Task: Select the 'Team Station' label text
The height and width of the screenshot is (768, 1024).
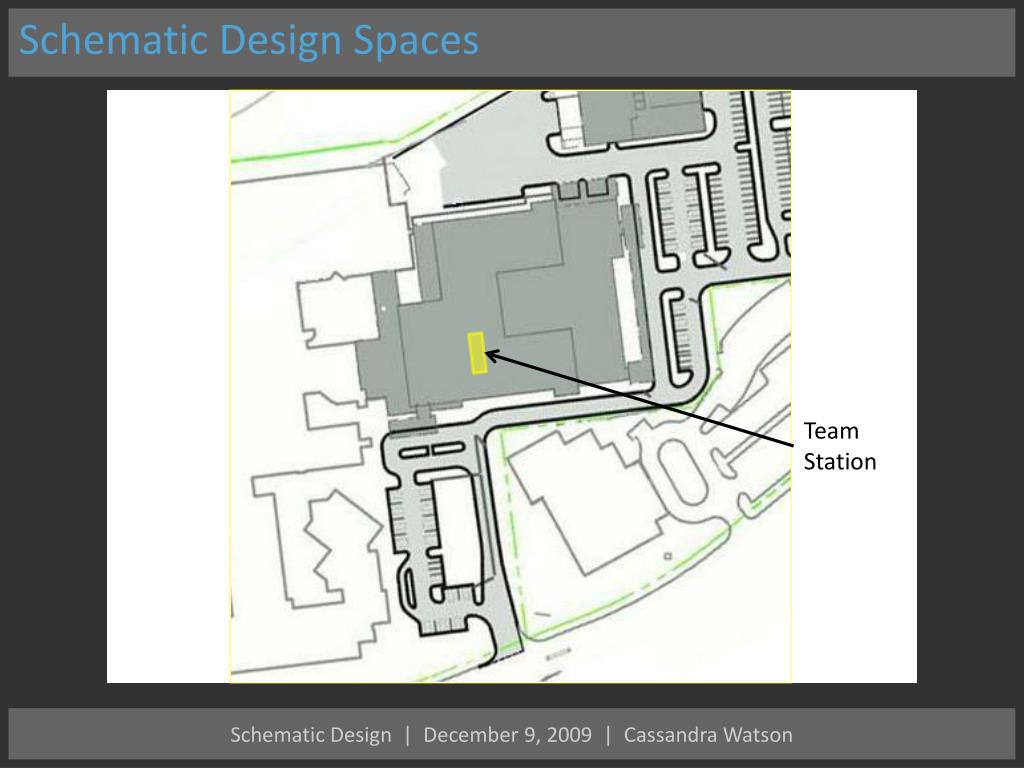Action: point(840,447)
